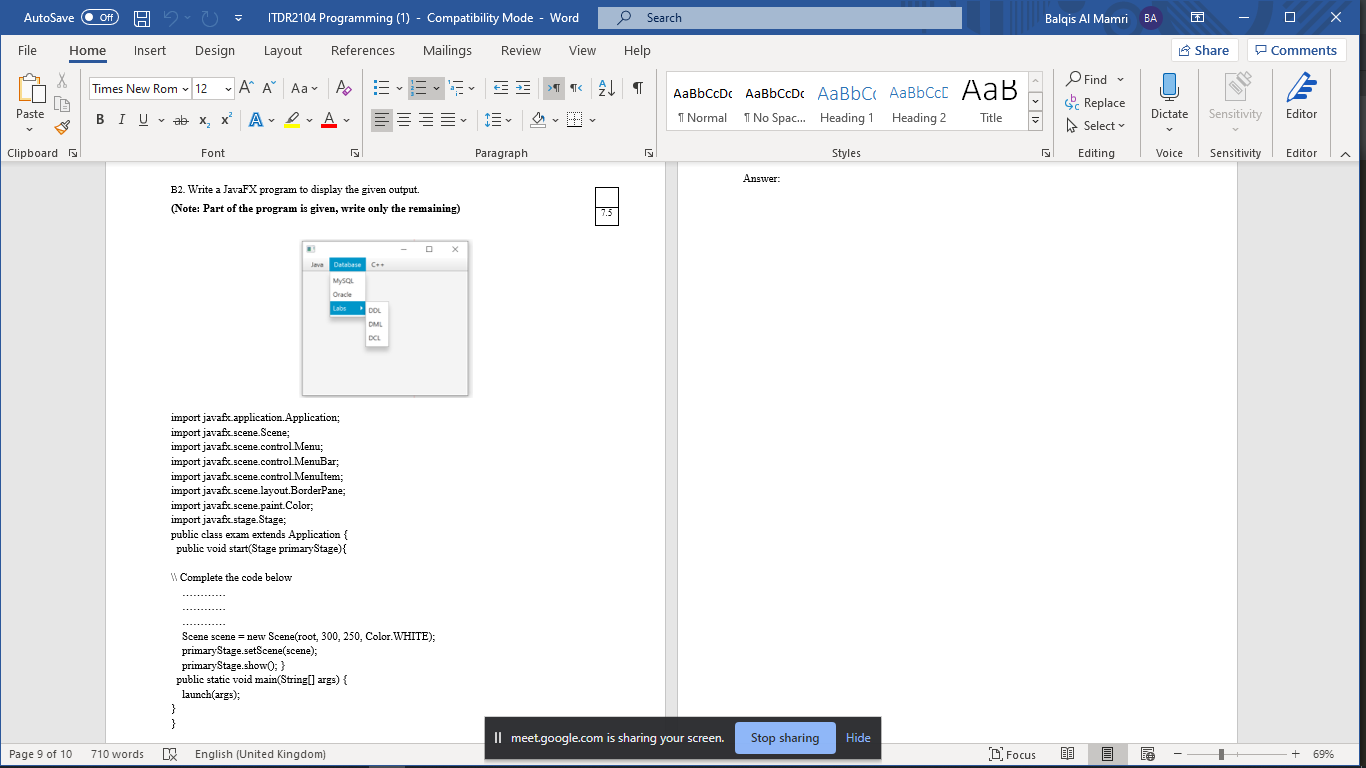Image resolution: width=1366 pixels, height=768 pixels.
Task: Open the Comments button
Action: point(1296,50)
